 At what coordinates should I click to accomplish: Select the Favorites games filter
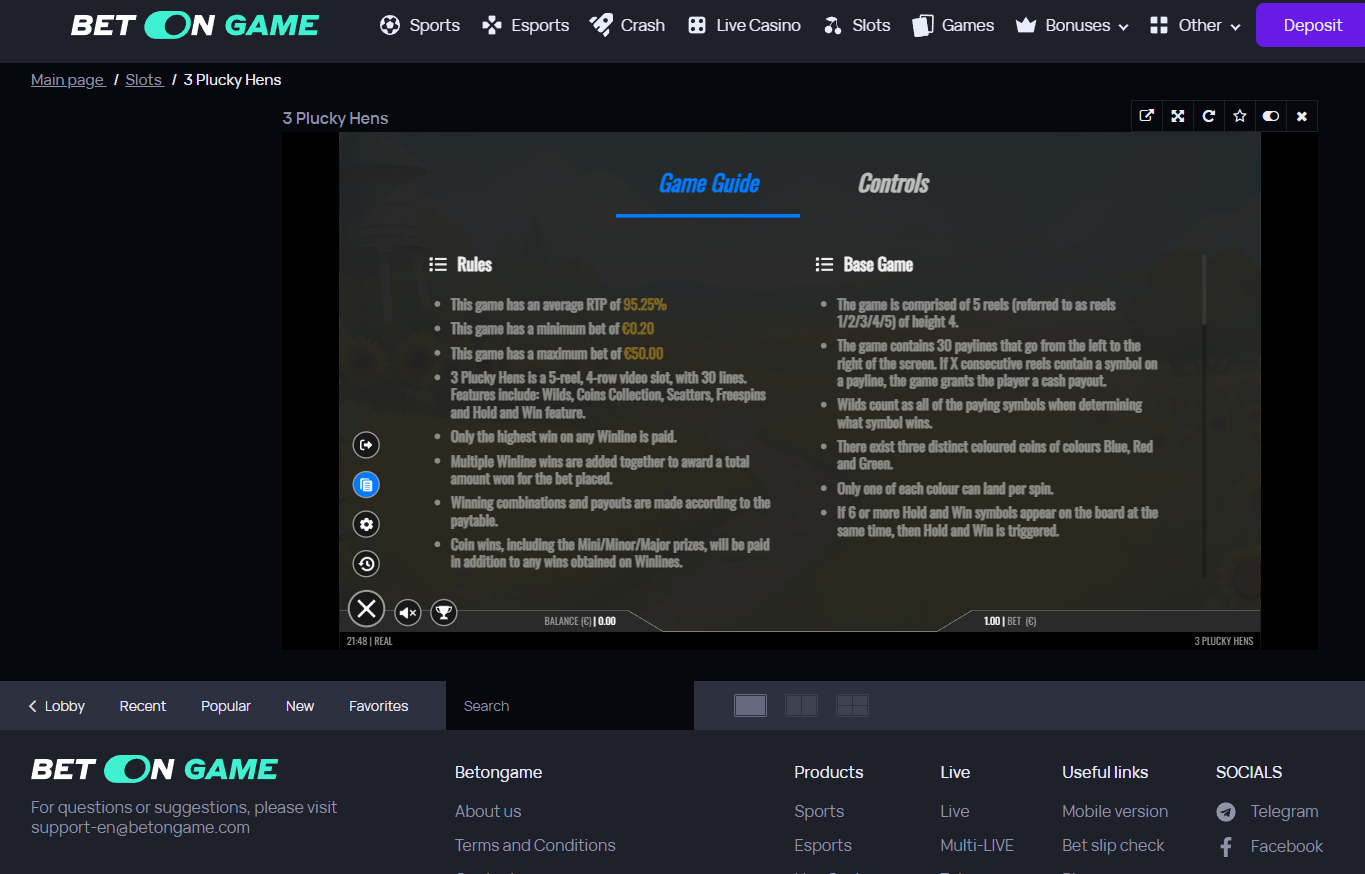[x=379, y=706]
